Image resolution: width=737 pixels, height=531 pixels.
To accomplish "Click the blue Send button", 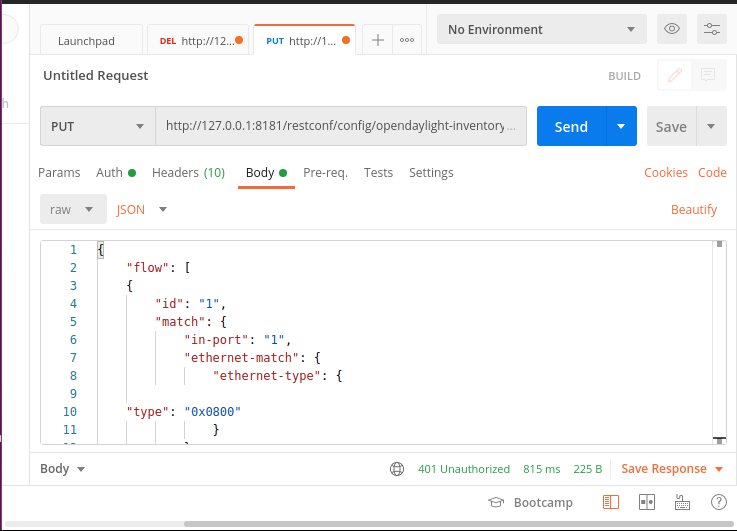I will [x=571, y=127].
